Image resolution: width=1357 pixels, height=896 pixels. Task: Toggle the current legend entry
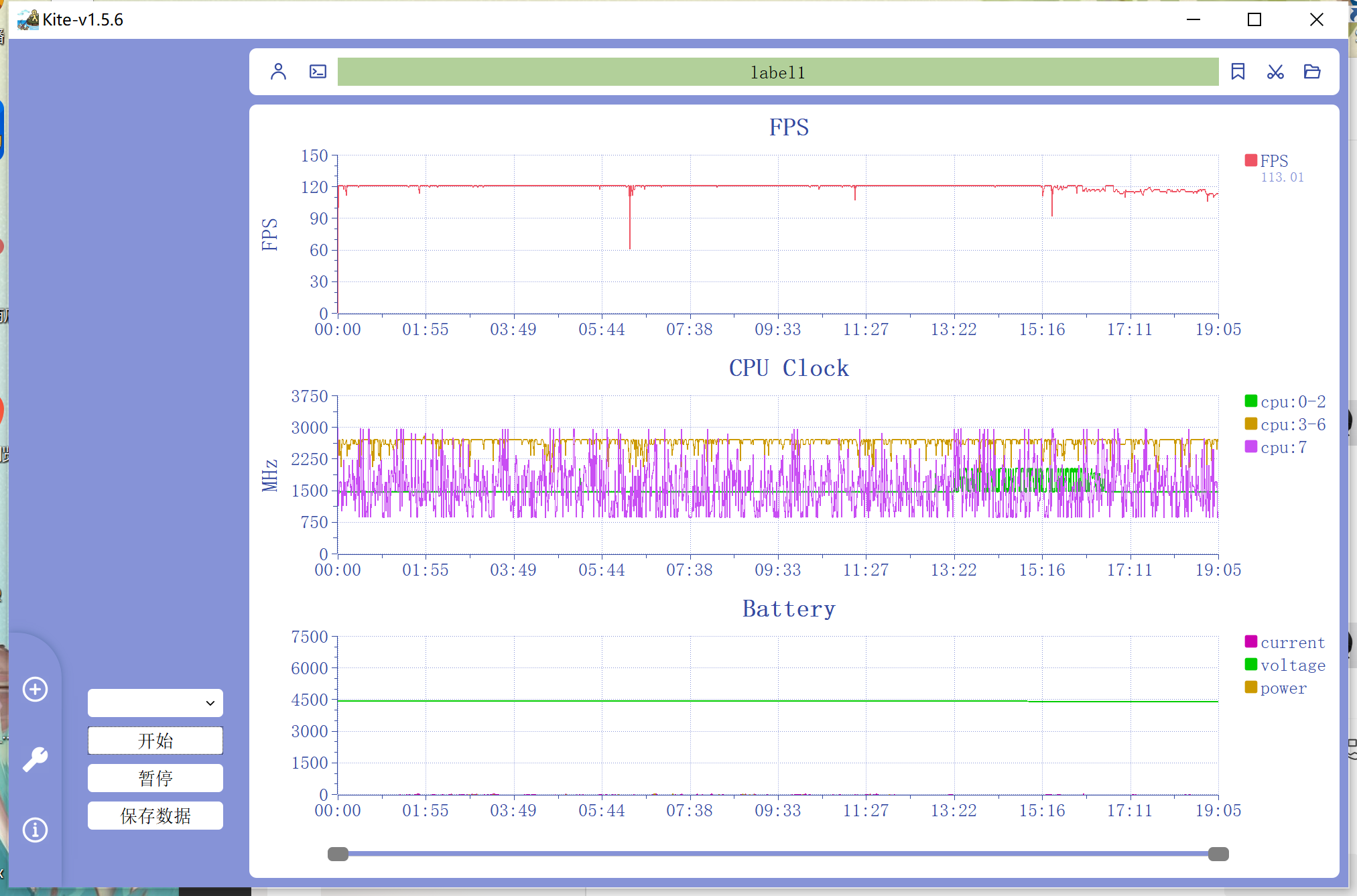tap(1285, 642)
